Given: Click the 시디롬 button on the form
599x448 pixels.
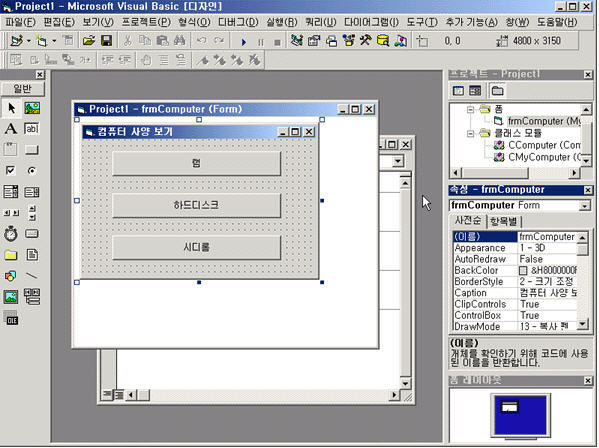Looking at the screenshot, I should (196, 247).
